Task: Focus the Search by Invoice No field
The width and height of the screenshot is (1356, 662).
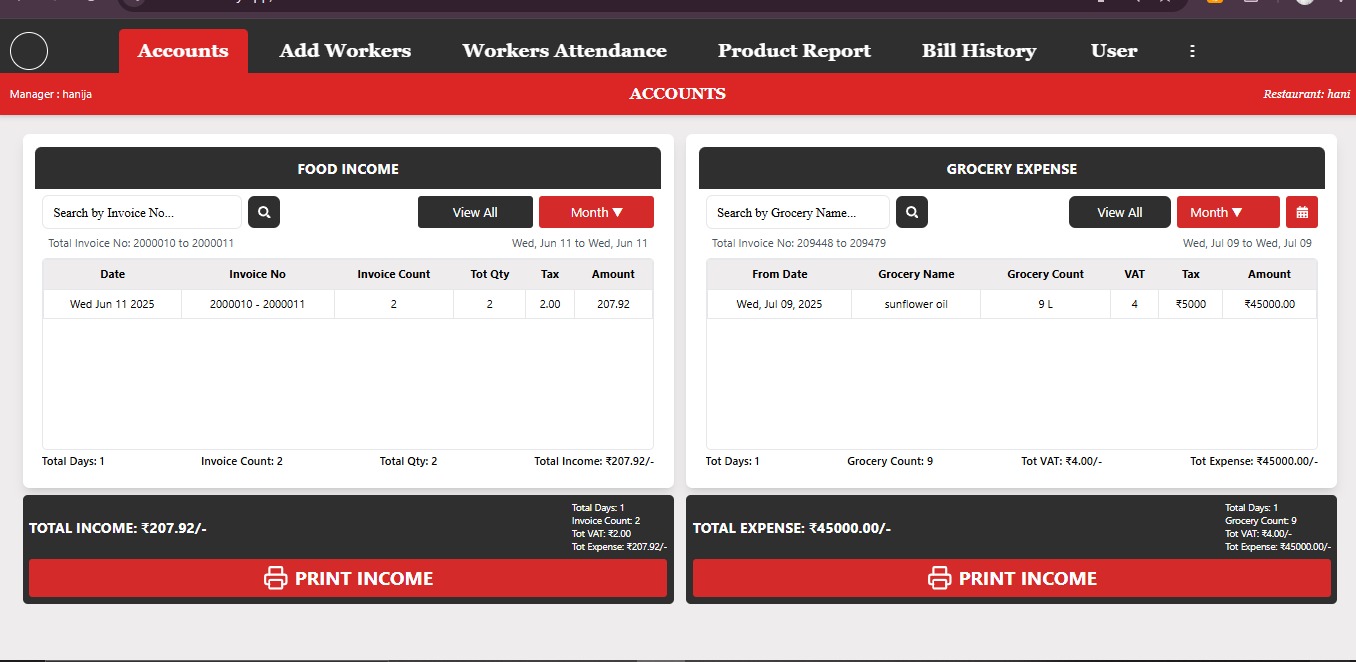Action: 141,212
